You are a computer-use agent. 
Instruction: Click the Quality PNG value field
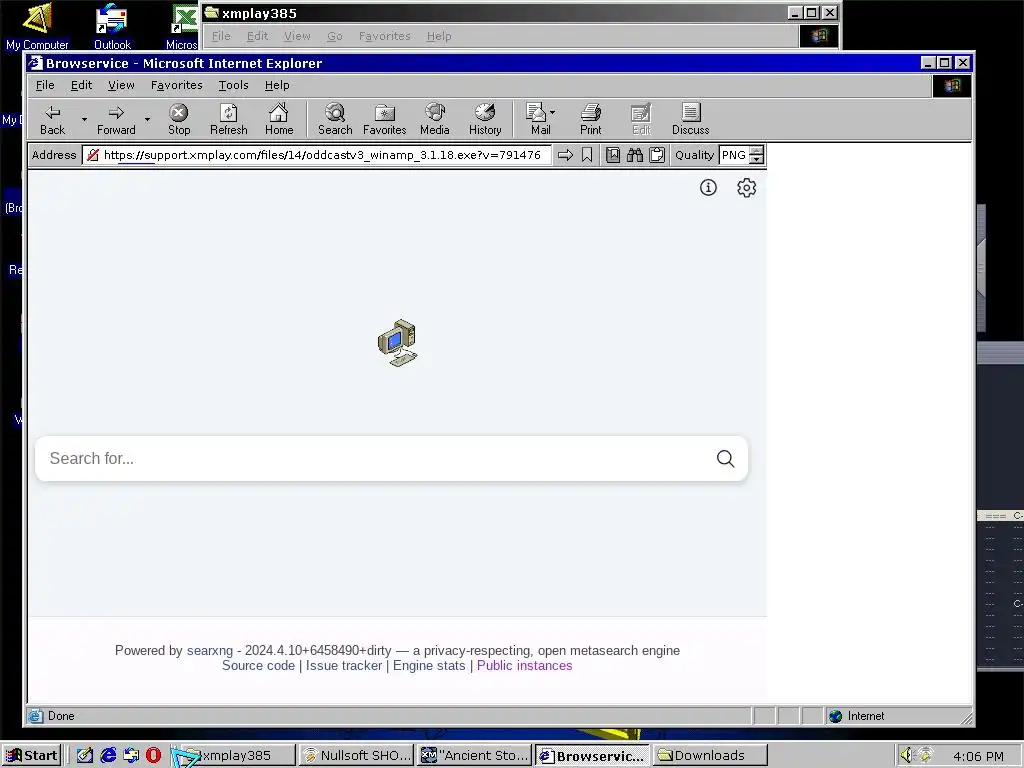tap(734, 155)
